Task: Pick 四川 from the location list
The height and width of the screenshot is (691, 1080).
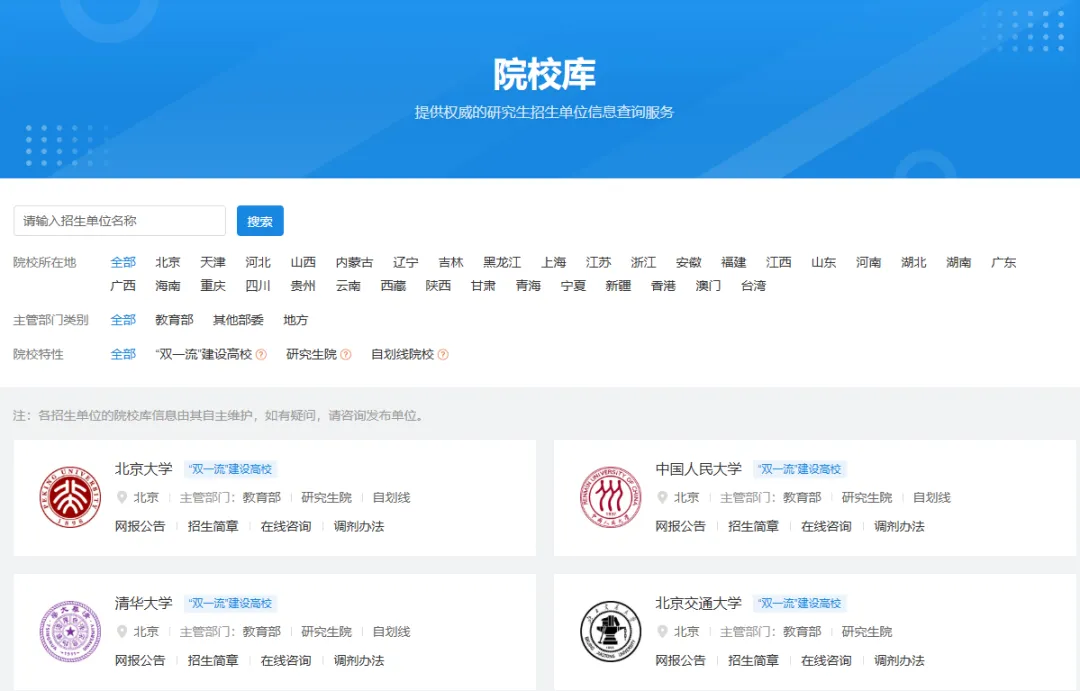Action: point(258,286)
